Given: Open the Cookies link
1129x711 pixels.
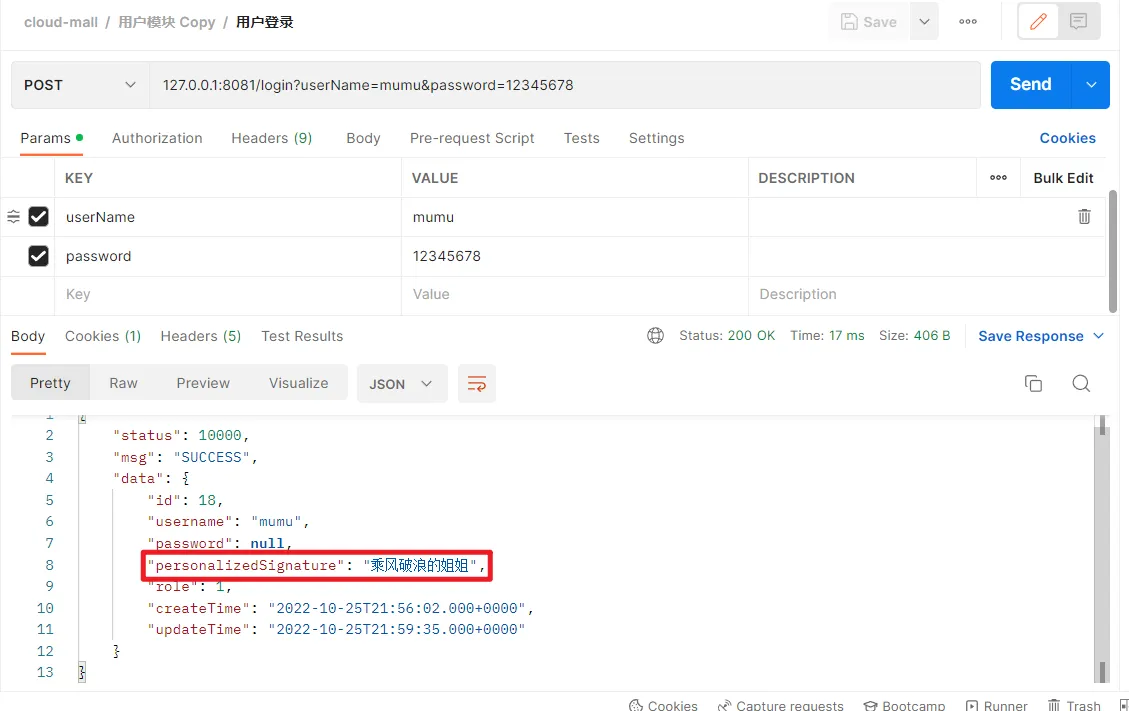Looking at the screenshot, I should [1067, 138].
